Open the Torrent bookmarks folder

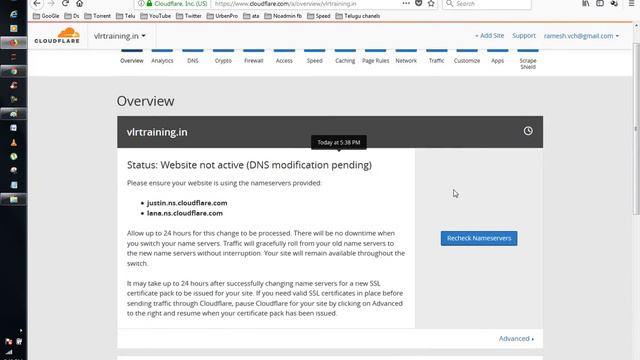pyautogui.click(x=98, y=16)
